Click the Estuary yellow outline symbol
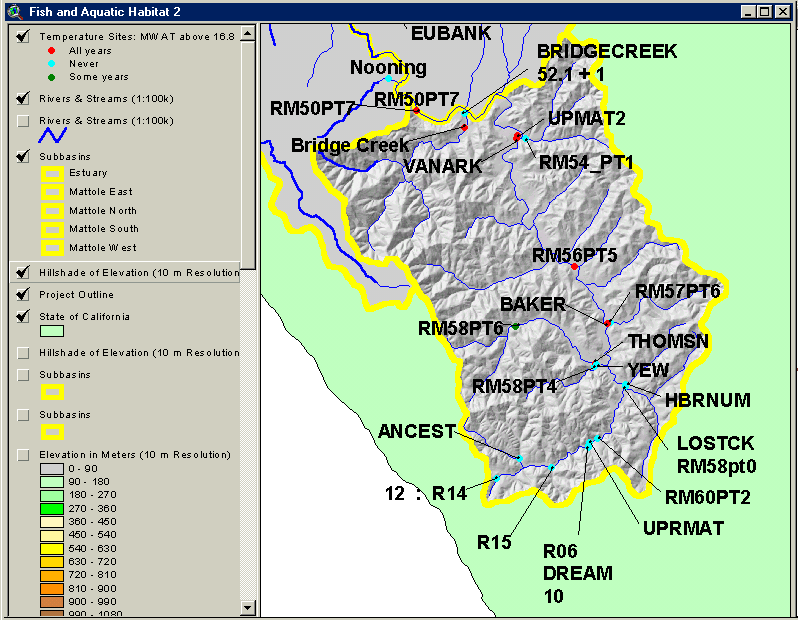 52,174
